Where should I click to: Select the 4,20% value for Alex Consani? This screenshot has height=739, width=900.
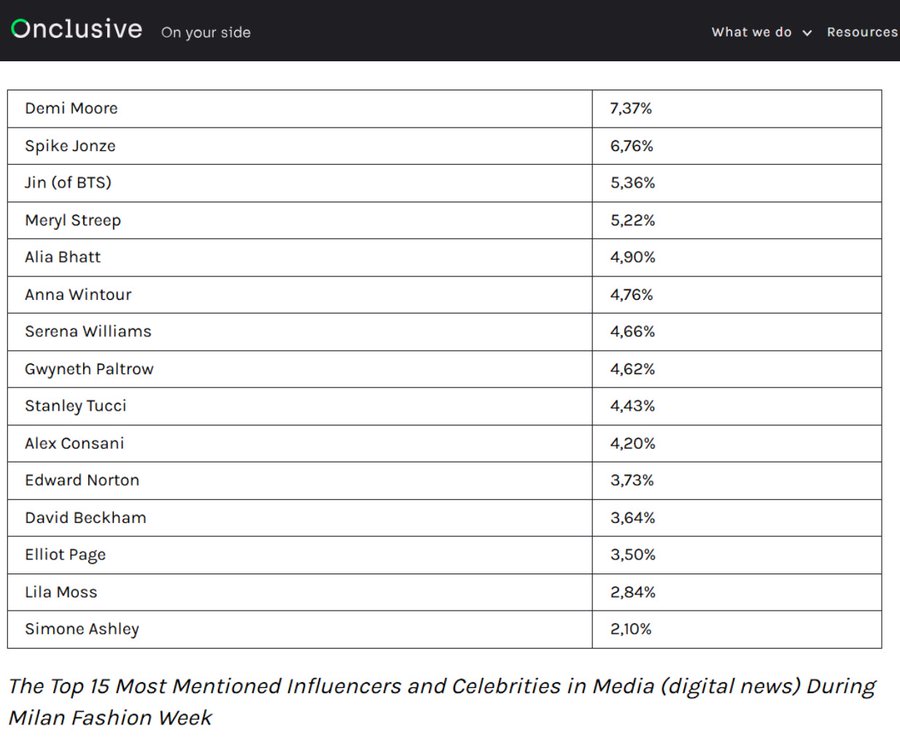[632, 443]
